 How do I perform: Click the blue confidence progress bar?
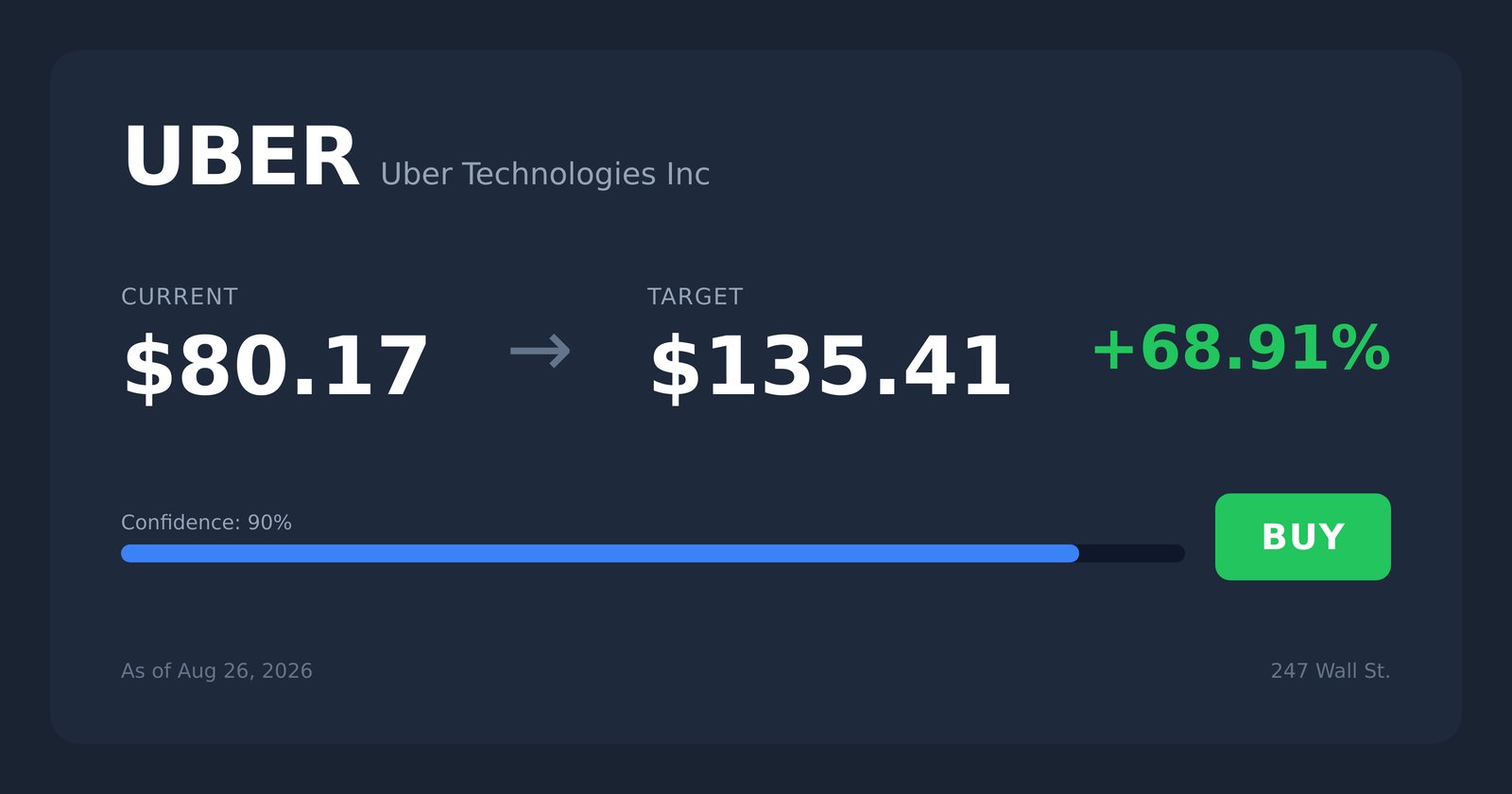(600, 553)
